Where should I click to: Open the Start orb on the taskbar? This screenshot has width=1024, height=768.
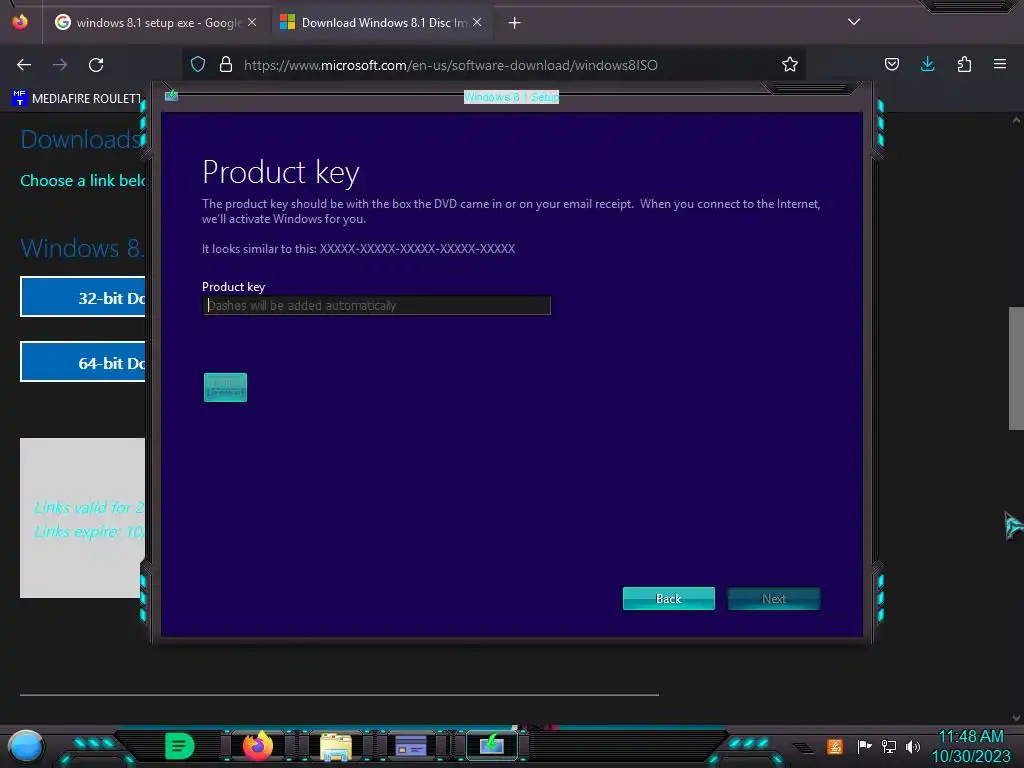[x=25, y=746]
